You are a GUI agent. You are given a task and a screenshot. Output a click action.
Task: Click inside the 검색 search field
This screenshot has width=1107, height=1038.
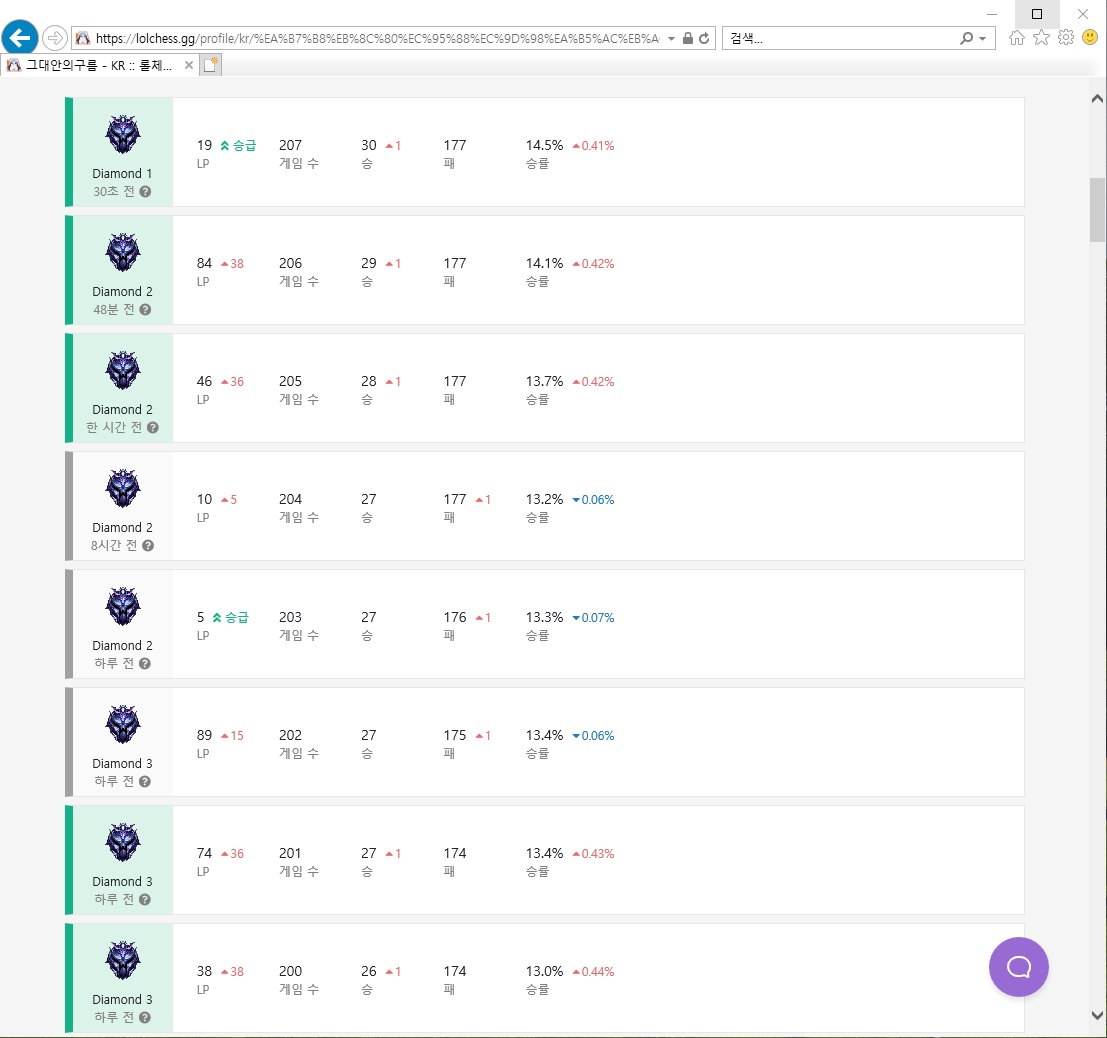(838, 38)
